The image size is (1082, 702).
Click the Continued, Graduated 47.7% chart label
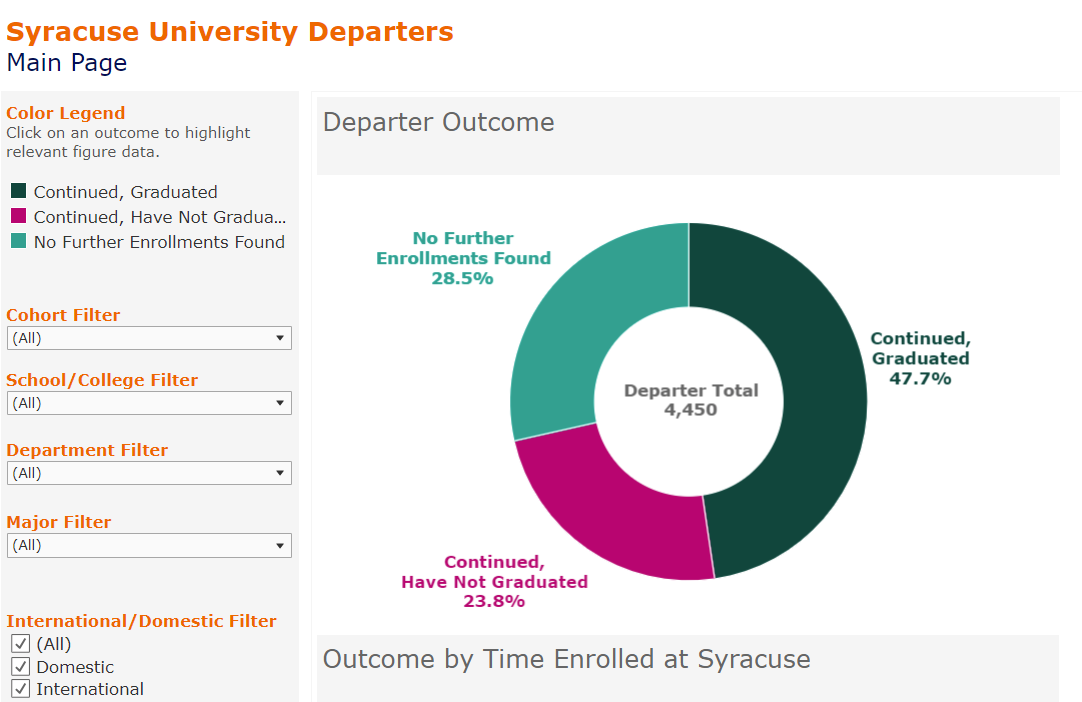click(x=920, y=359)
